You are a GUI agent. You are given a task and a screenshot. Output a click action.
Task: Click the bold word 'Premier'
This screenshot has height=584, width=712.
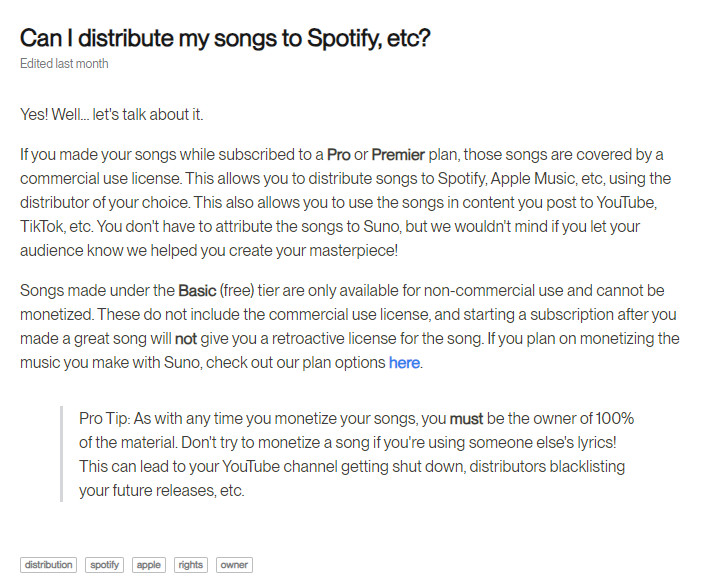click(398, 155)
